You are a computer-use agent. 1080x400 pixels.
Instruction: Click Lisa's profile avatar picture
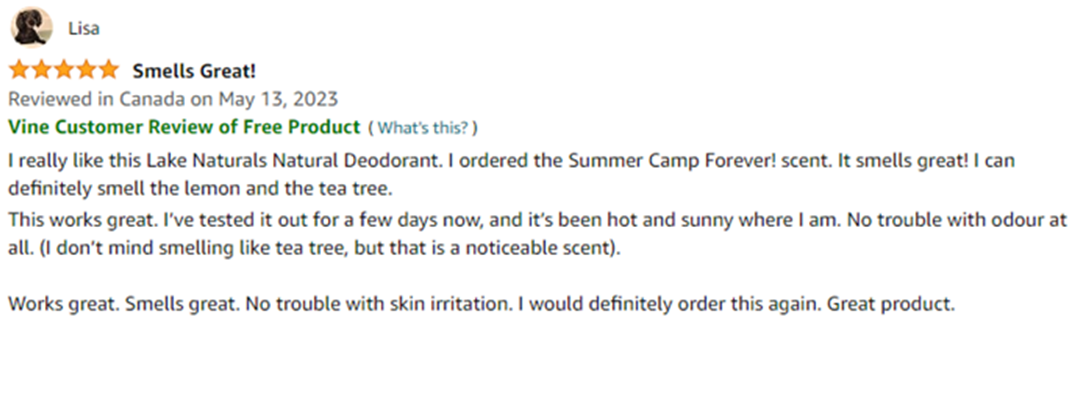coord(31,28)
